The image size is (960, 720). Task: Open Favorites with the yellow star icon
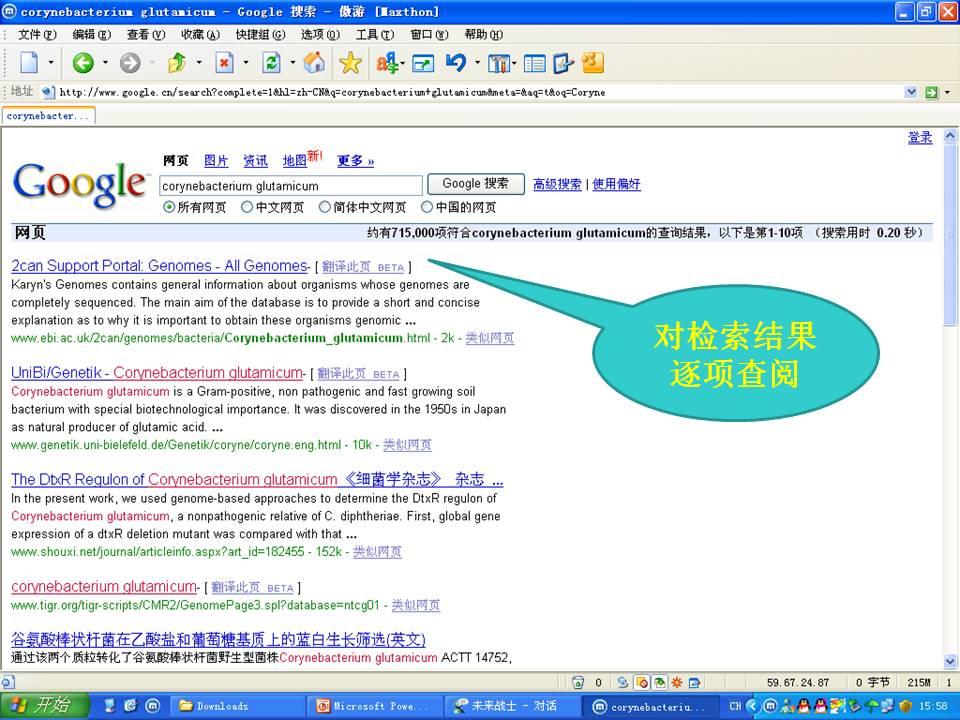(x=350, y=62)
